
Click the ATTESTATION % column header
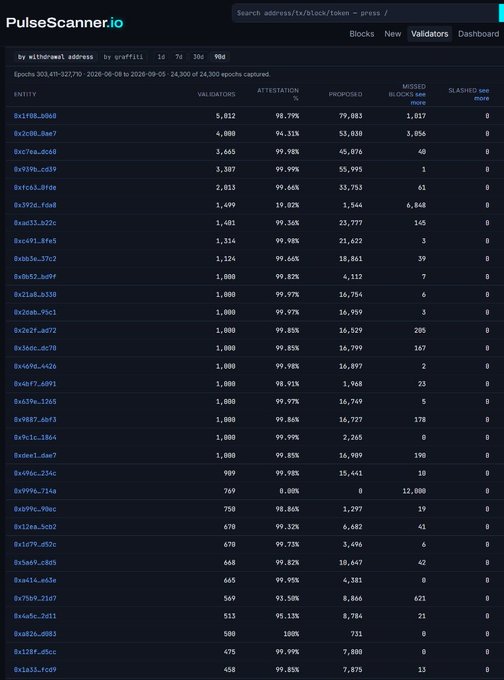pos(278,95)
